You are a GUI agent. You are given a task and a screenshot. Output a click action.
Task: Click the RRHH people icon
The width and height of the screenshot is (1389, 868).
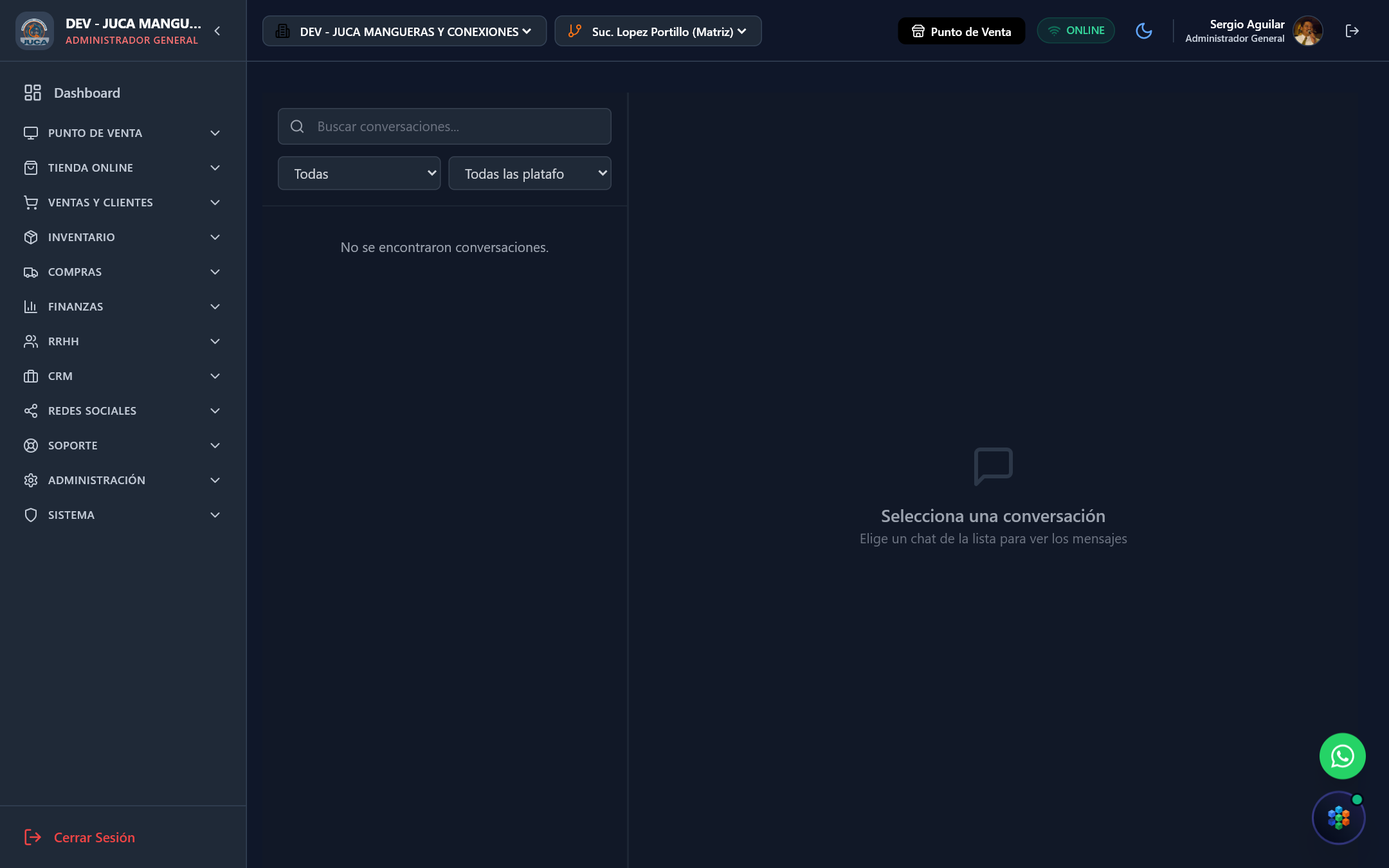click(31, 341)
